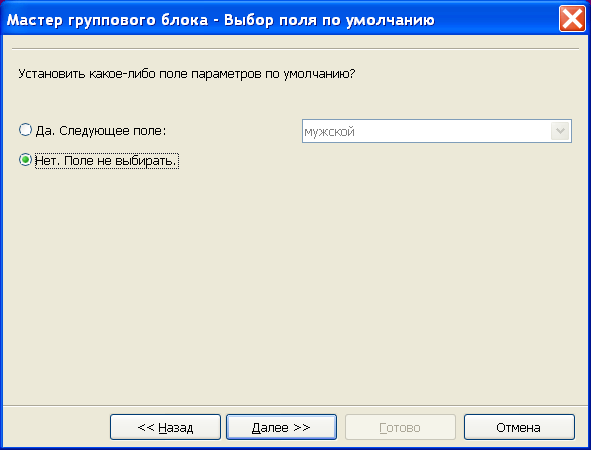Open the "мужской" field combo box
Screen dimensions: 591x450
click(x=437, y=131)
